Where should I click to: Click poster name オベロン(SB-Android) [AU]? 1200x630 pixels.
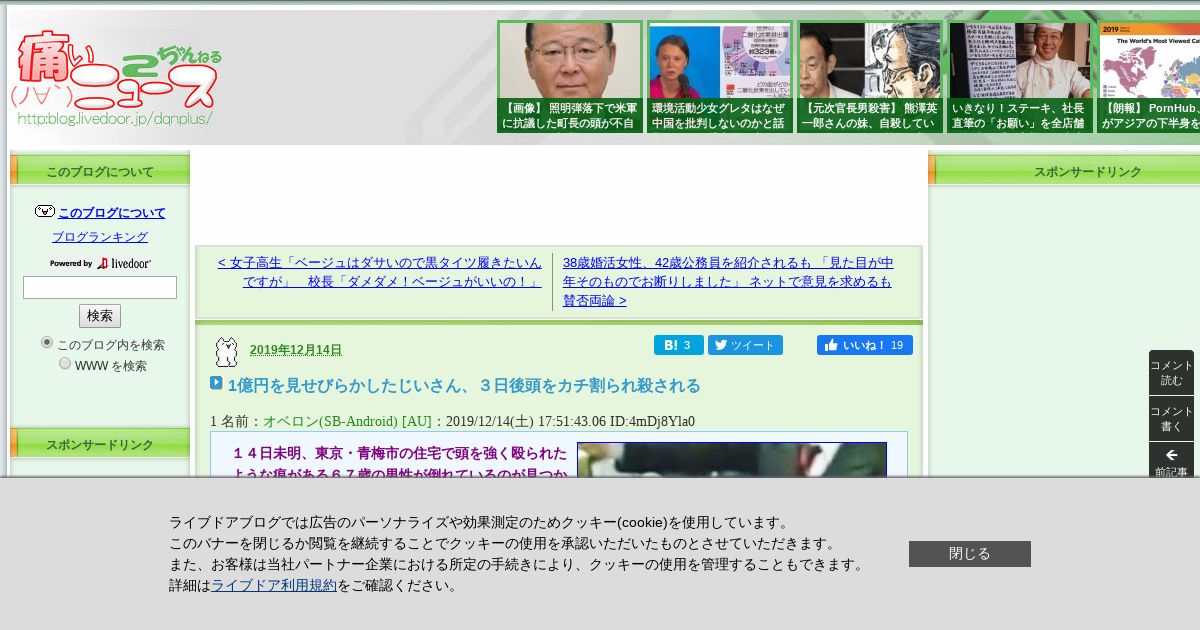347,421
